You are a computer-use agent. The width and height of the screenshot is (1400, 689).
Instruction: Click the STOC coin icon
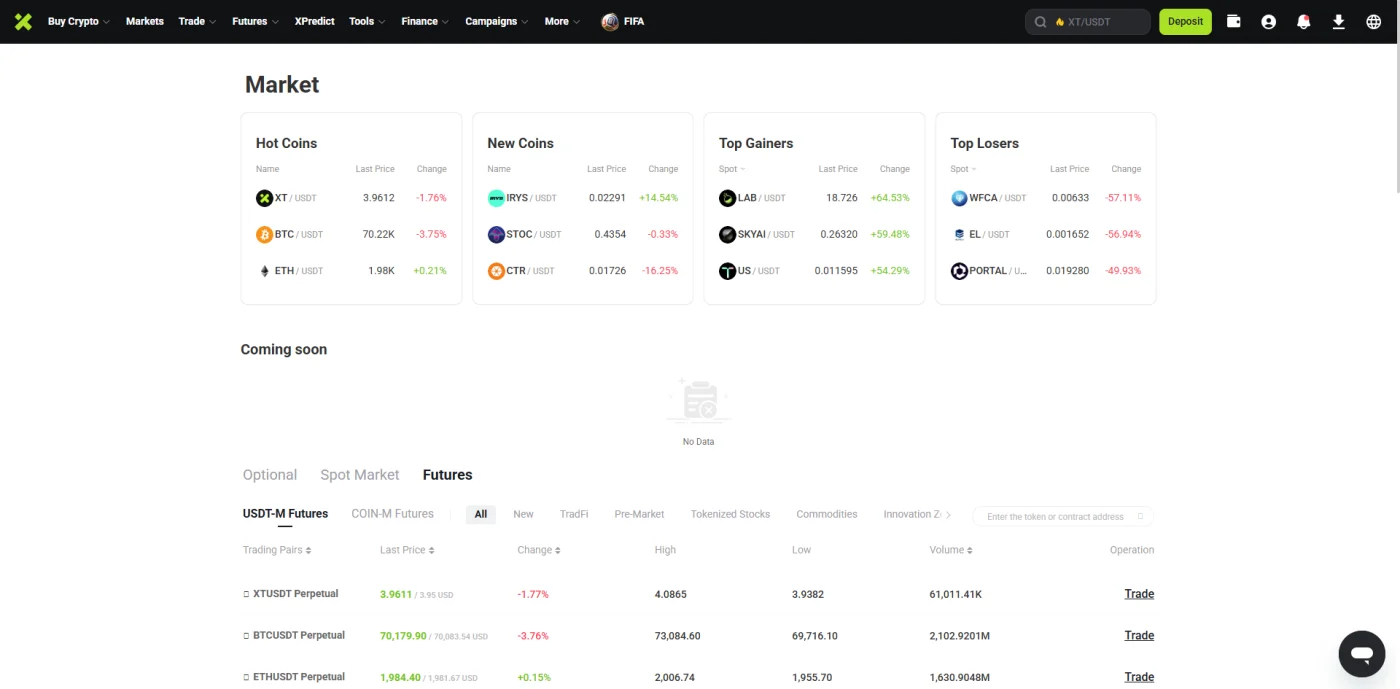496,234
